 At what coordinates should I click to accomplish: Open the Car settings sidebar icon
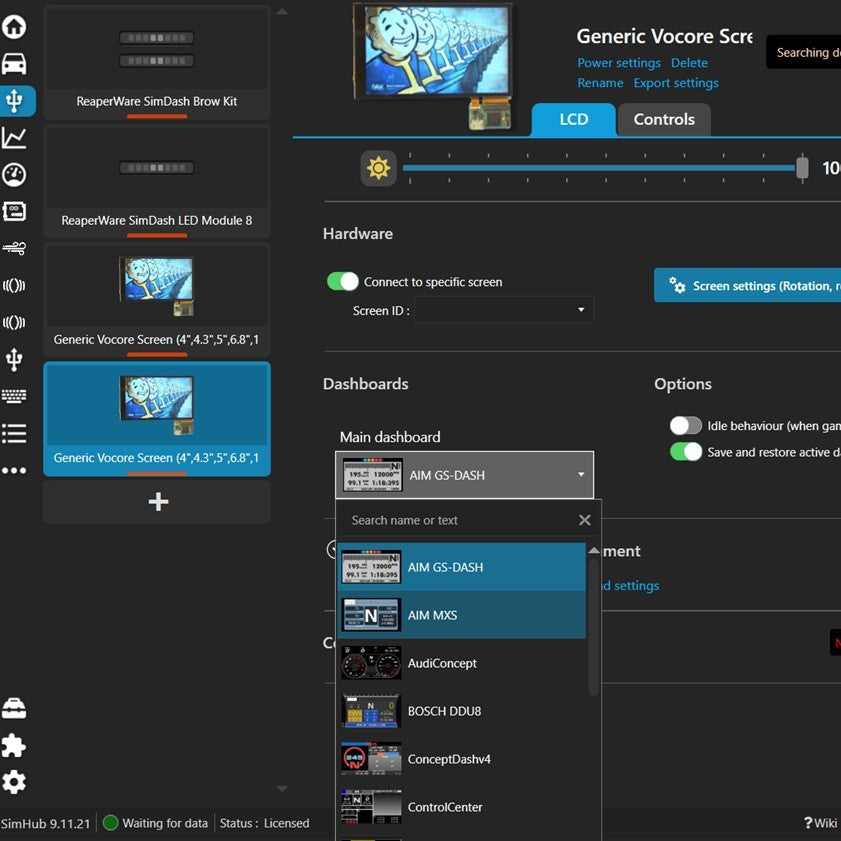[14, 64]
